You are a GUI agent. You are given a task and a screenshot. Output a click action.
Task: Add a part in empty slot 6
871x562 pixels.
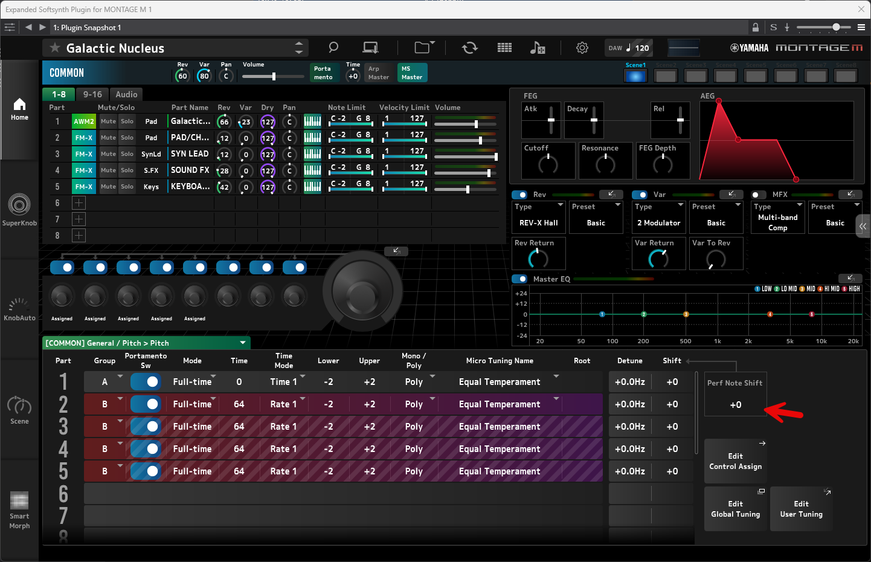click(x=78, y=202)
